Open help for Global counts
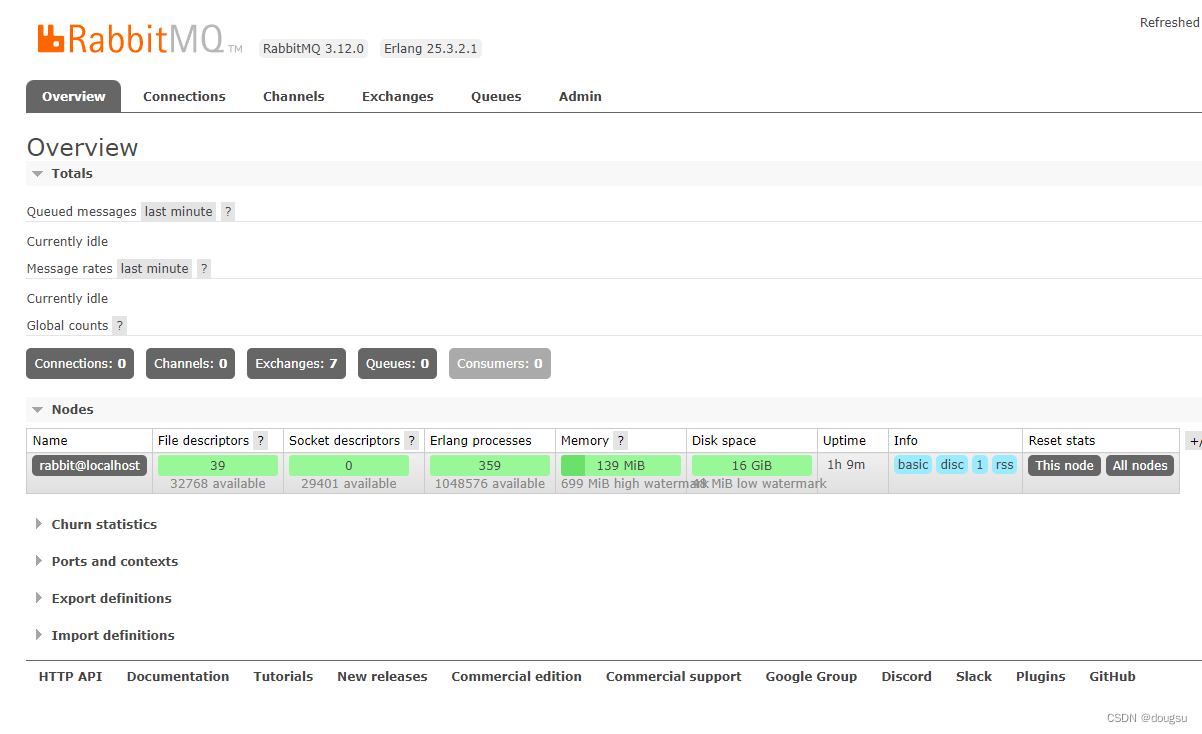1202x734 pixels. [x=120, y=326]
